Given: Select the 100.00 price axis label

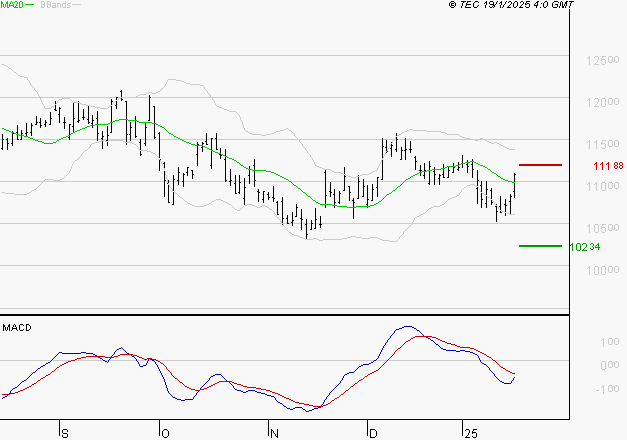Looking at the screenshot, I should 603,270.
